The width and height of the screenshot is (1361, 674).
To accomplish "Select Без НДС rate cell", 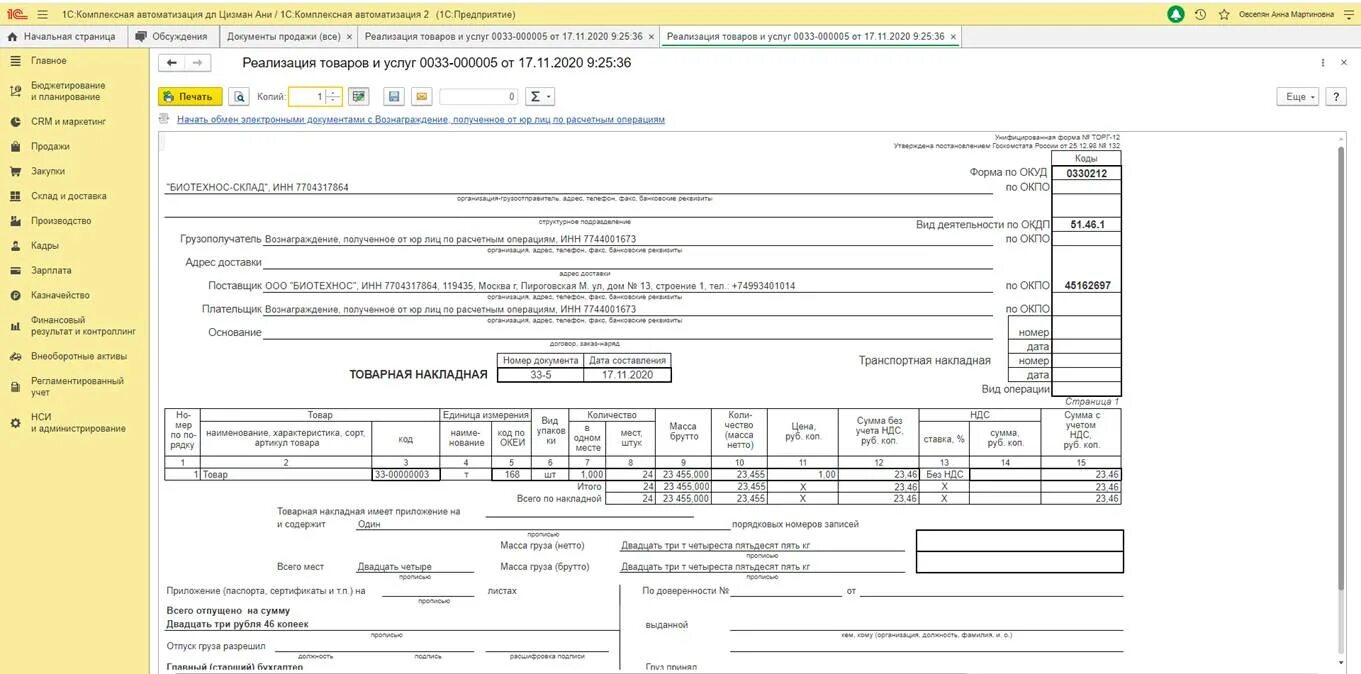I will [x=944, y=475].
